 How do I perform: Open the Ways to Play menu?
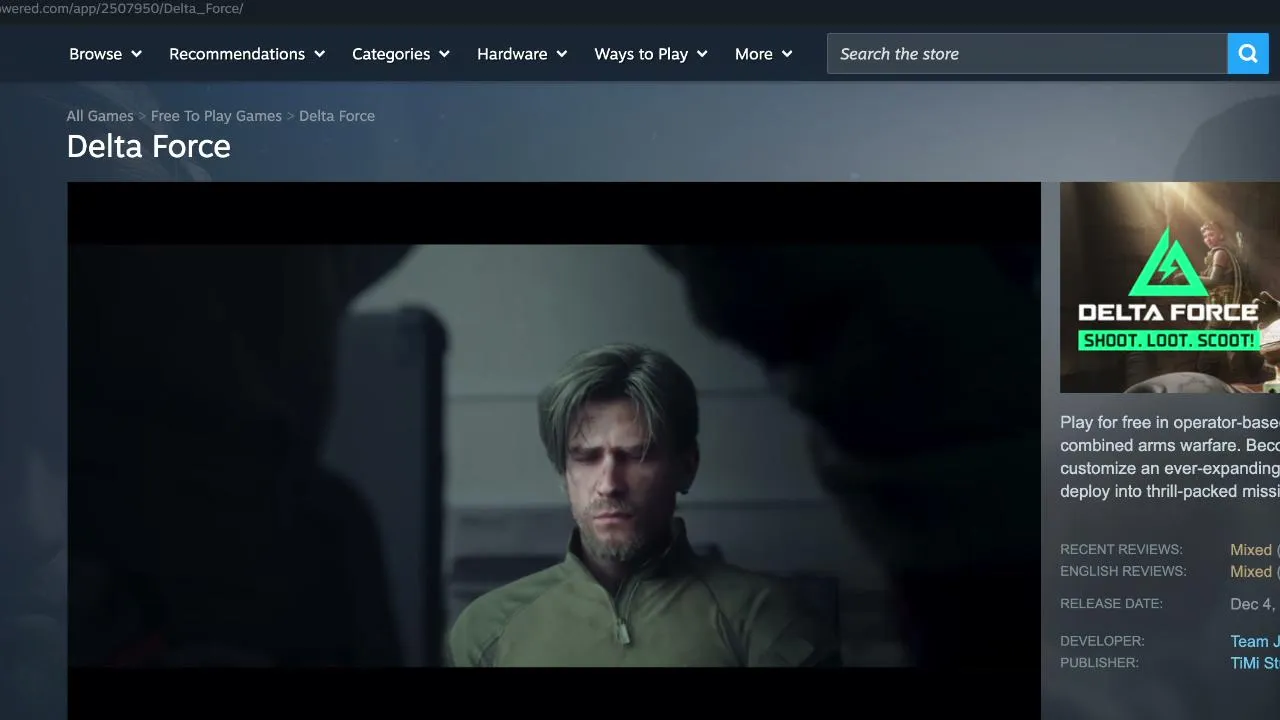651,54
